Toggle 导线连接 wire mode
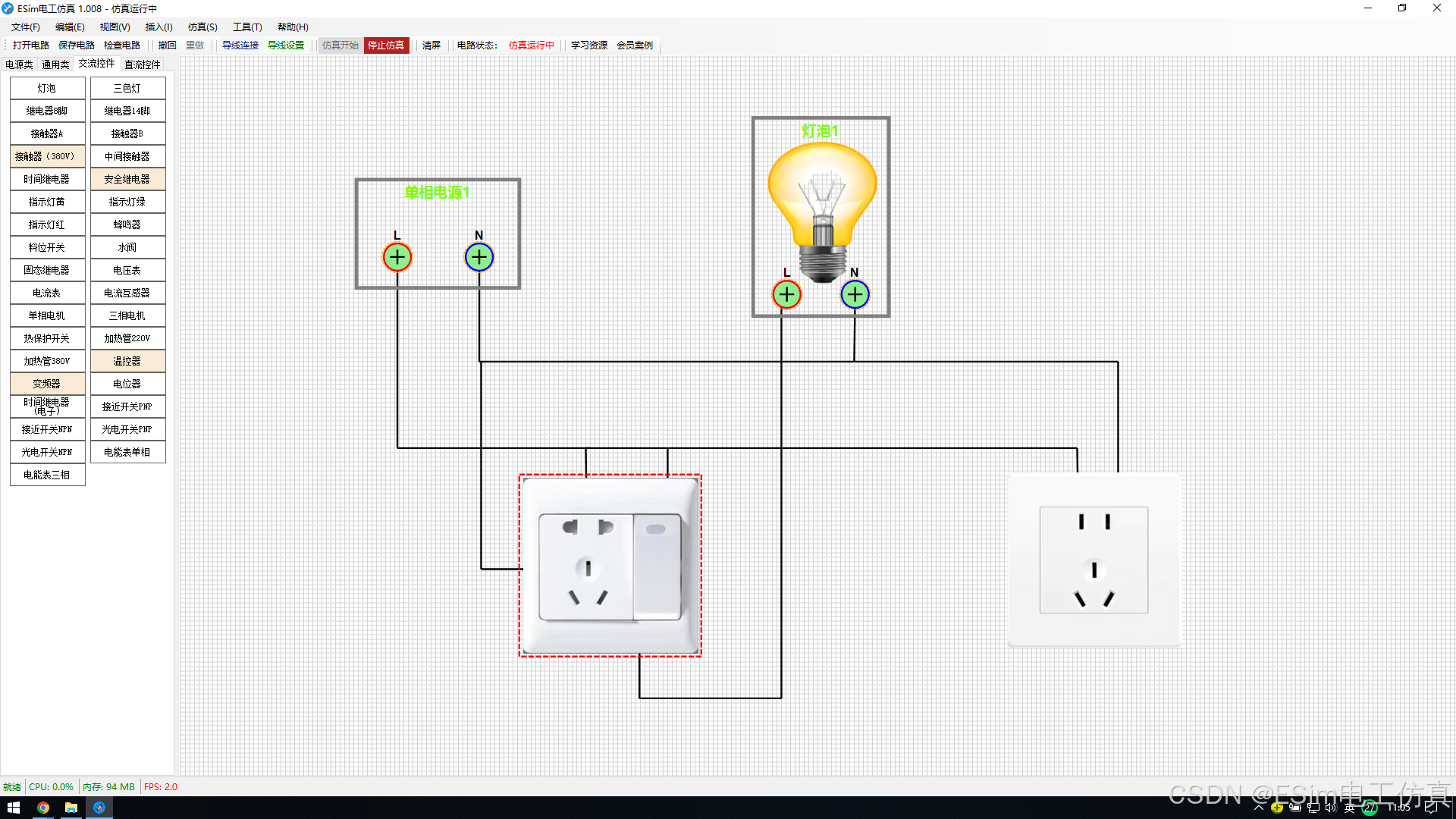Viewport: 1456px width, 819px height. [x=240, y=45]
